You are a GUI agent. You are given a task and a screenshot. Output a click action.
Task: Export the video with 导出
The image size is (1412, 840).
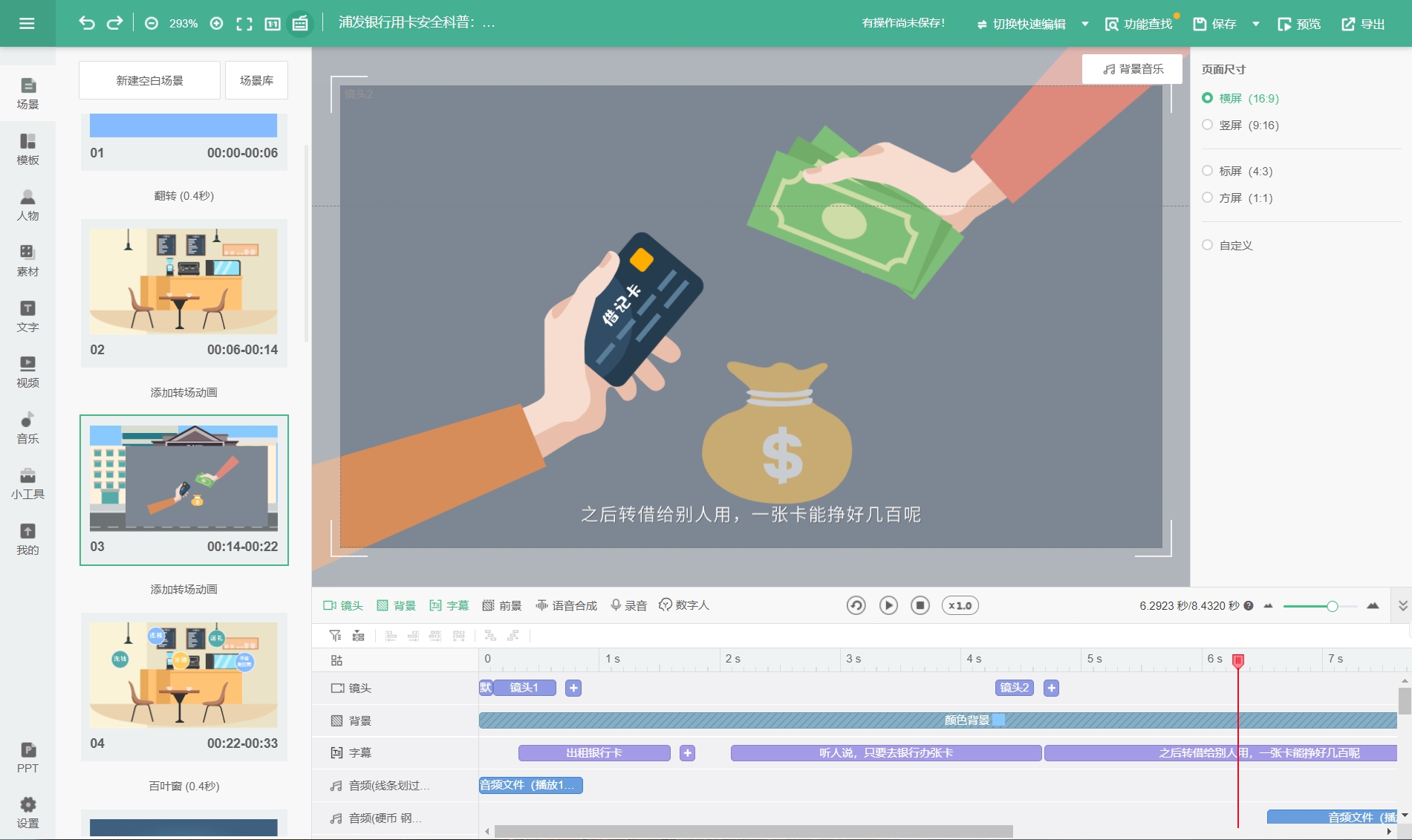pos(1363,24)
